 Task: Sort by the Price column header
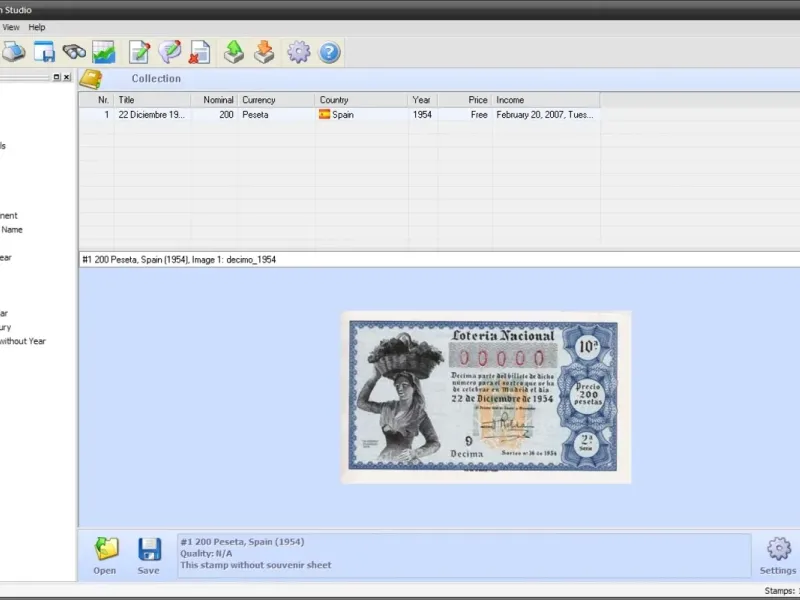tap(465, 100)
